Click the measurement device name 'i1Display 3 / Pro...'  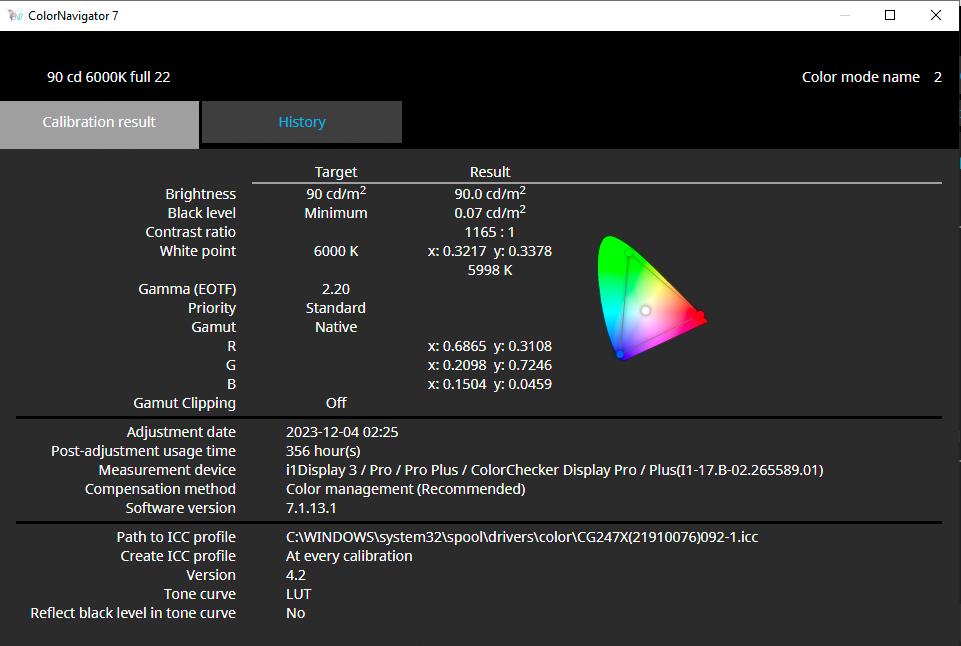[x=555, y=470]
